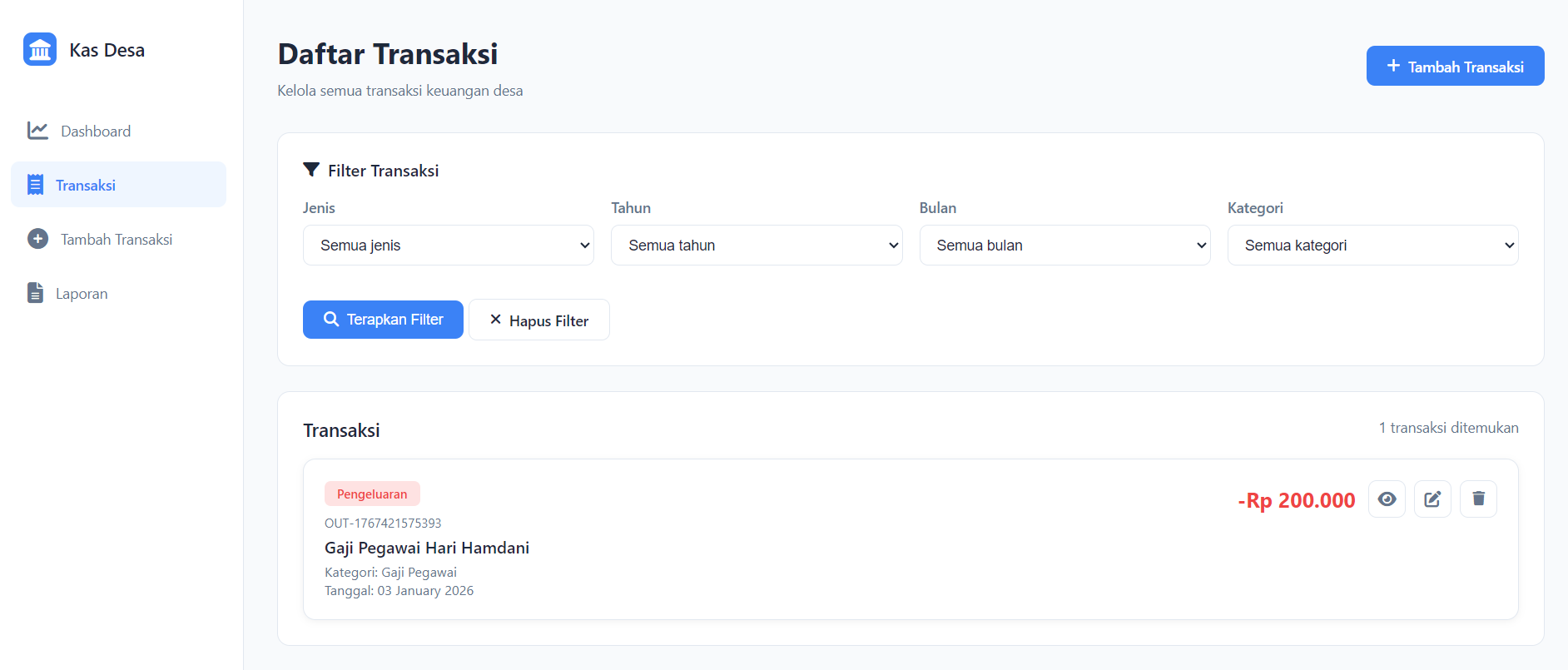1568x670 pixels.
Task: Click the blue Tambah Transaksi button
Action: pos(1455,66)
